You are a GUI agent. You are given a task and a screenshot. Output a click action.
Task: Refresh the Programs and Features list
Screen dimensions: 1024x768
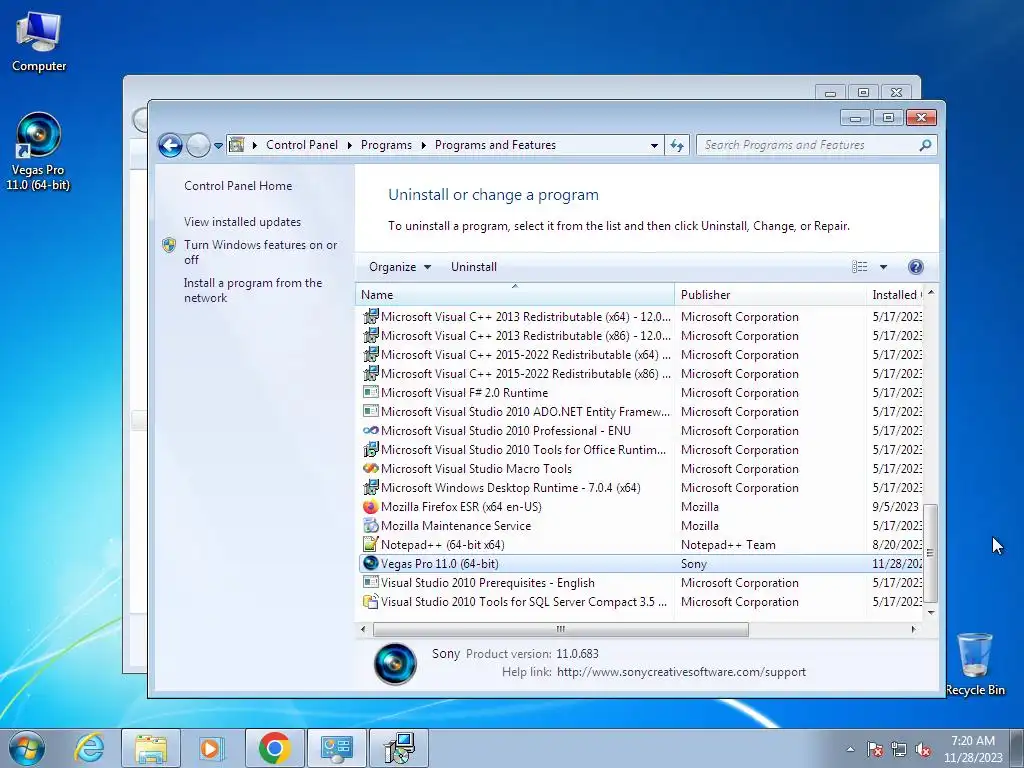[x=677, y=145]
